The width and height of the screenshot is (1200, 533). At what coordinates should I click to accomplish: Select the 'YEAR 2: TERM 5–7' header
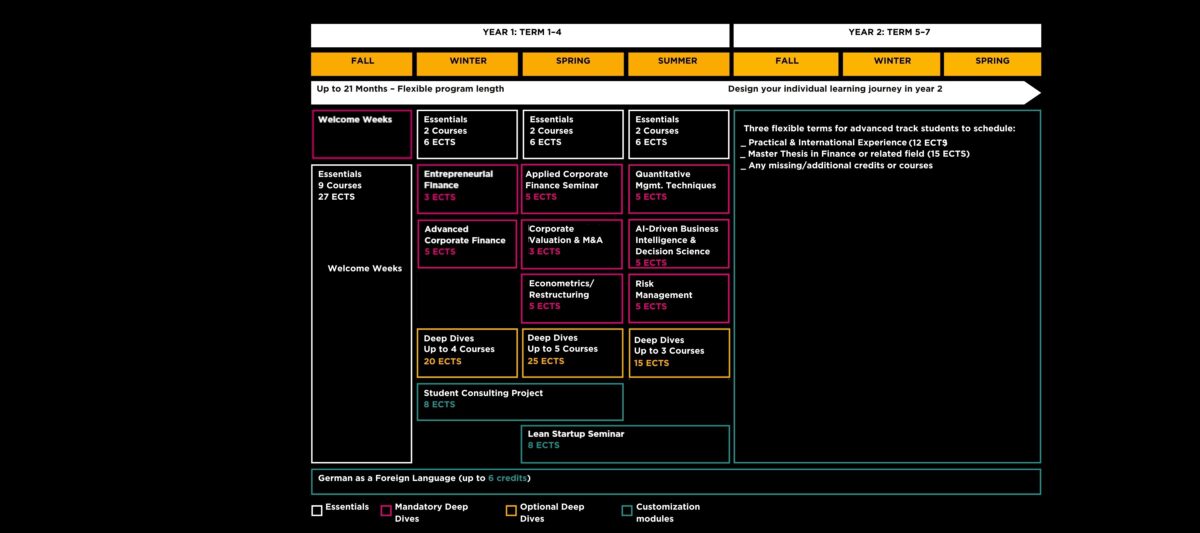pos(887,35)
